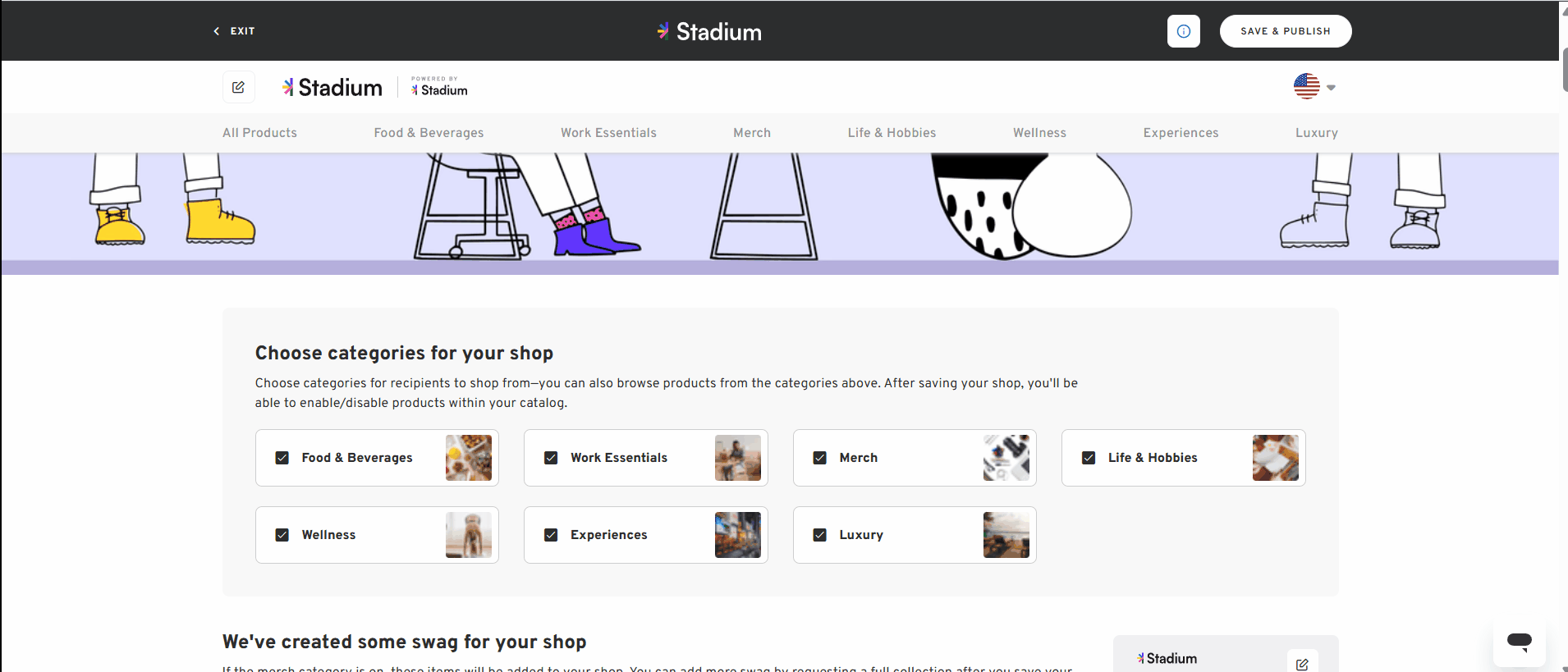Click the Stadium logo in the header

pyautogui.click(x=708, y=31)
